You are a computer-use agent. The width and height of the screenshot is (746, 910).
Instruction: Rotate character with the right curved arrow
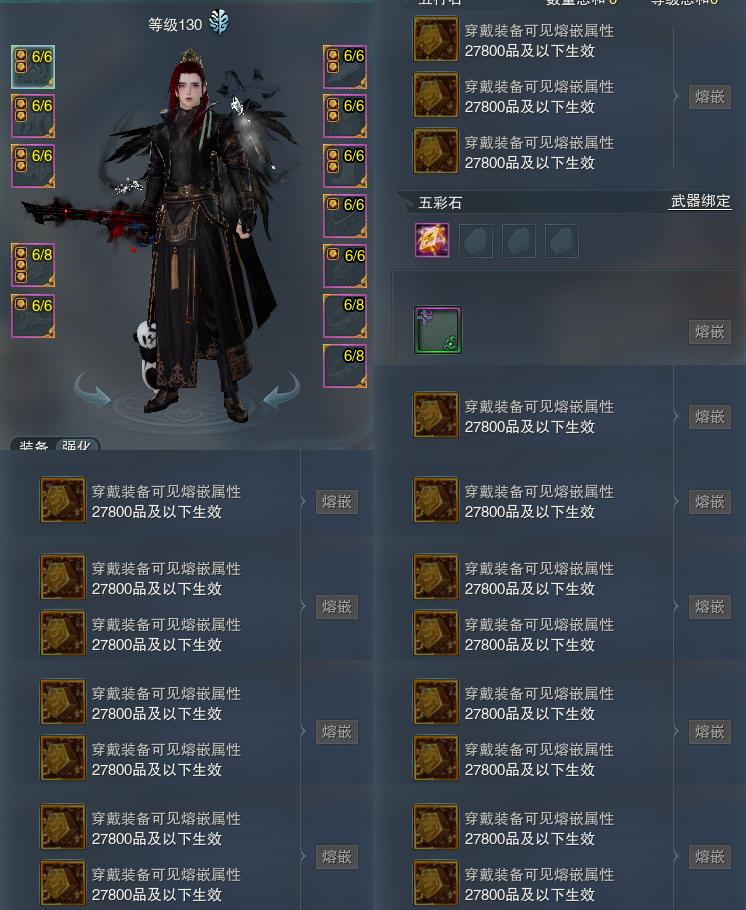click(x=281, y=389)
